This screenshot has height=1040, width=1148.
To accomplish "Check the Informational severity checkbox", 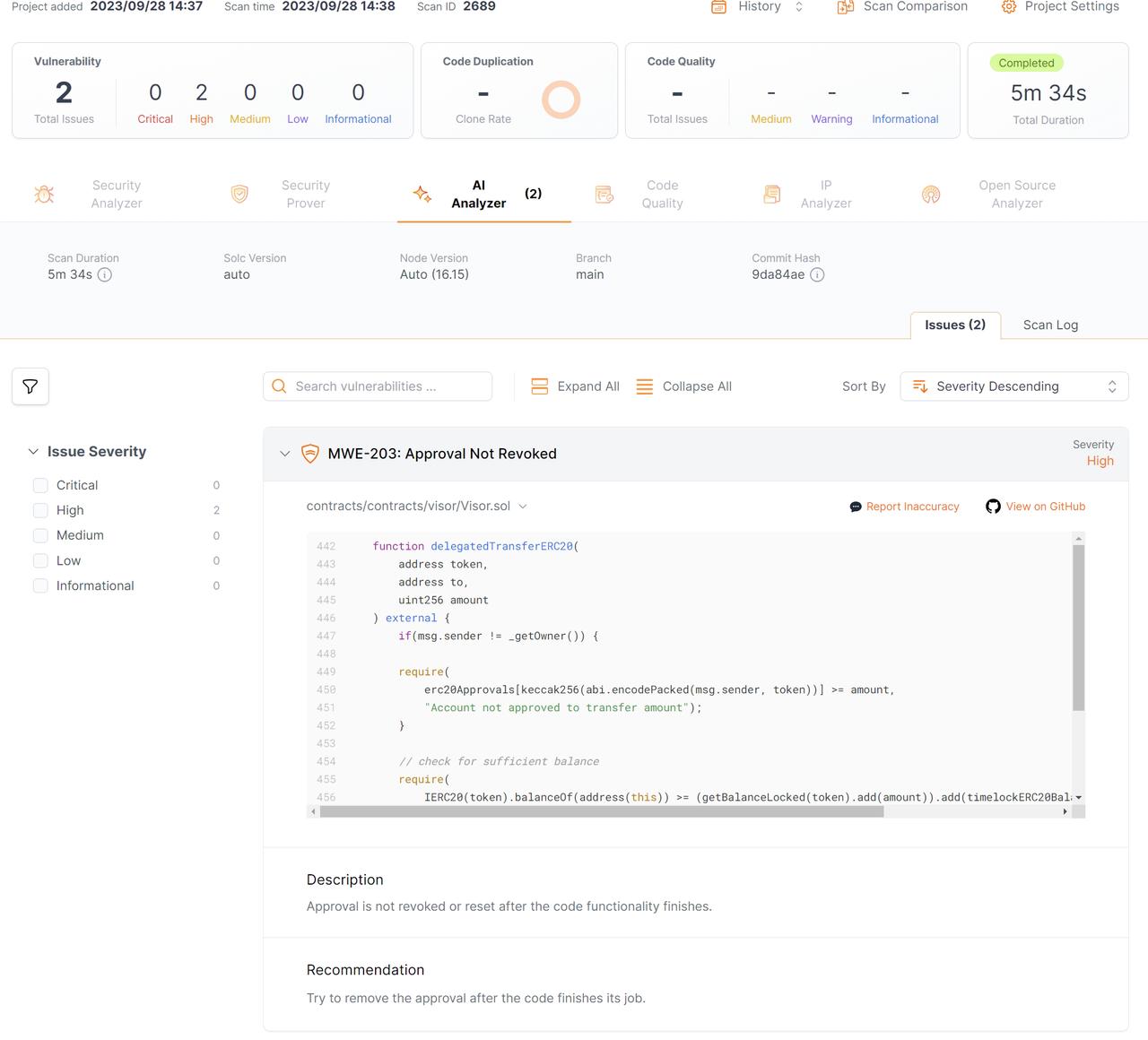I will click(x=40, y=585).
